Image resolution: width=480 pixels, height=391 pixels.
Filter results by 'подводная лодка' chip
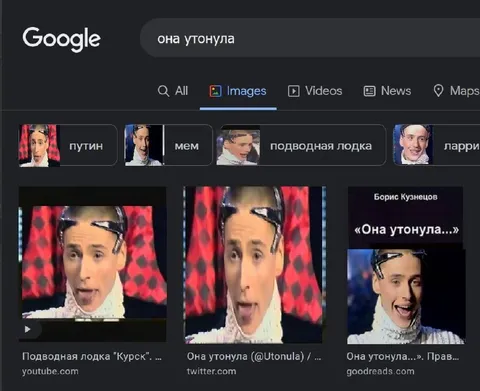(x=301, y=145)
